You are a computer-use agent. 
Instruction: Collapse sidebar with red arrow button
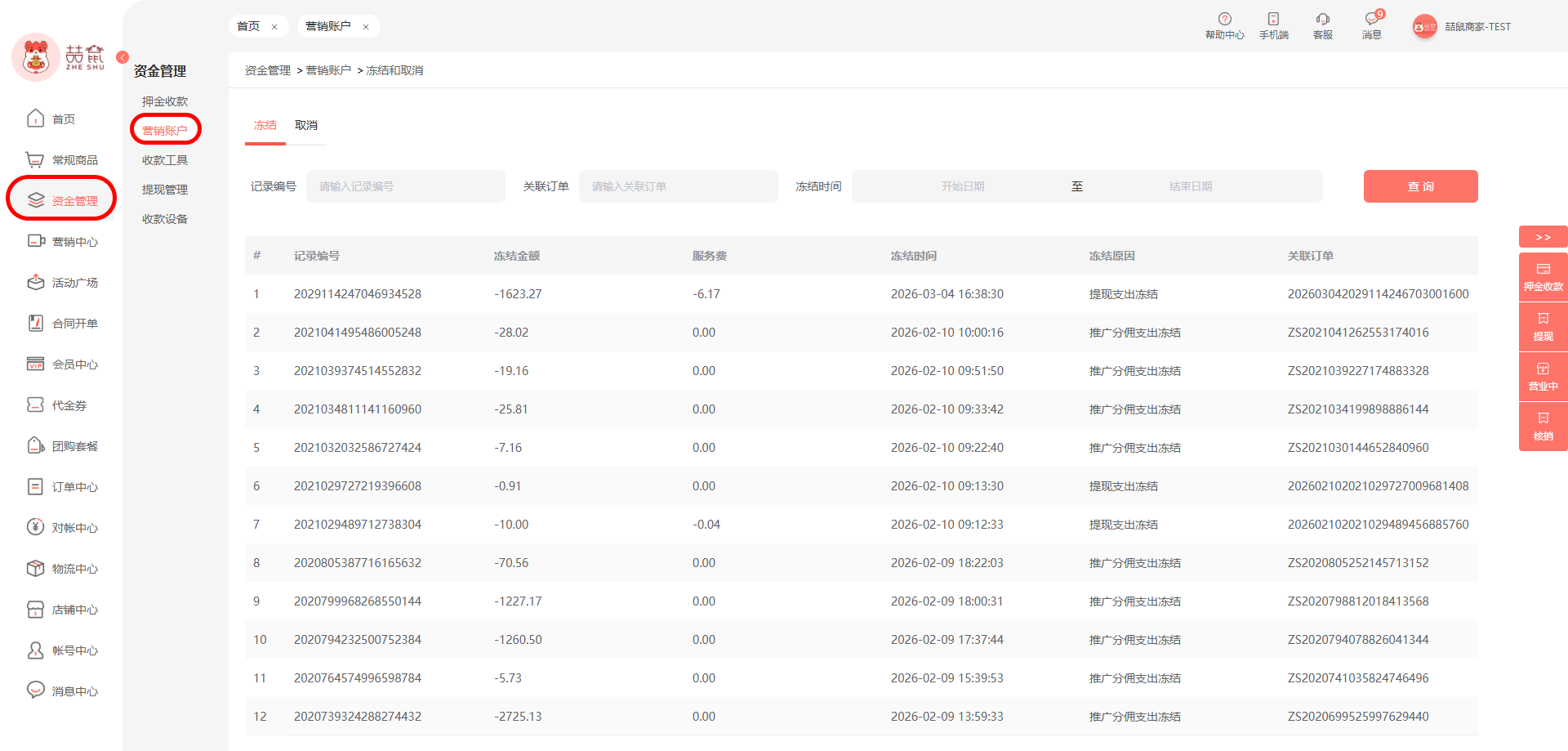[122, 57]
